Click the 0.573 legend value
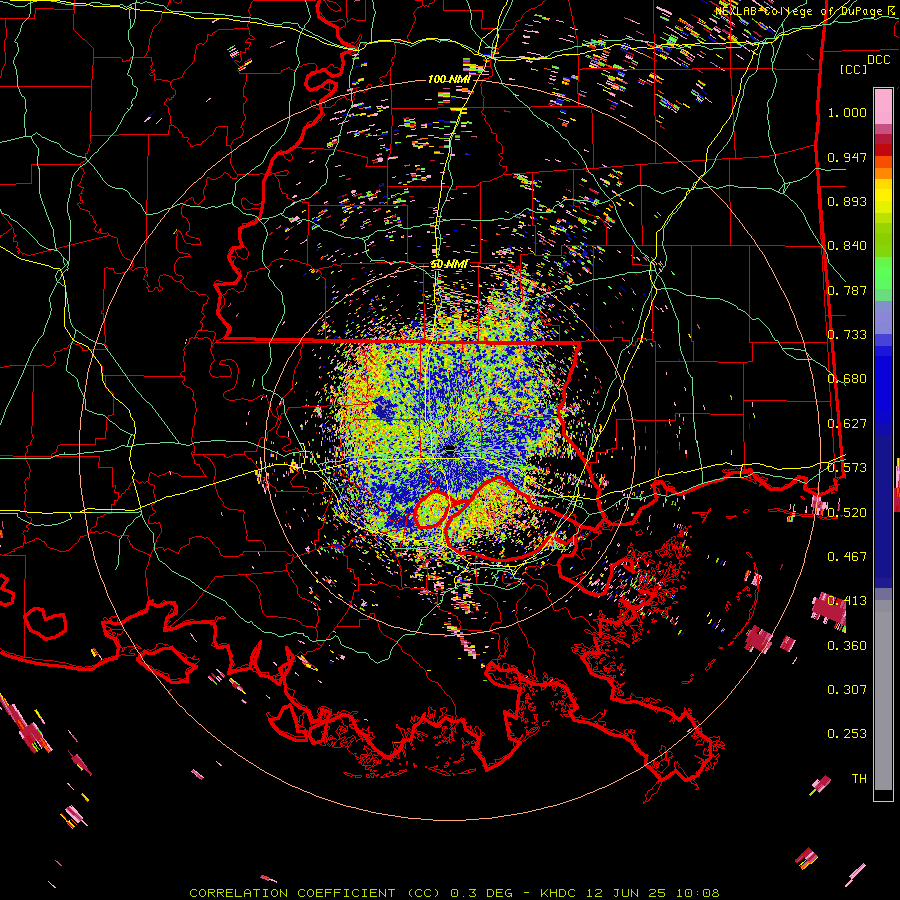900x900 pixels. tap(847, 468)
